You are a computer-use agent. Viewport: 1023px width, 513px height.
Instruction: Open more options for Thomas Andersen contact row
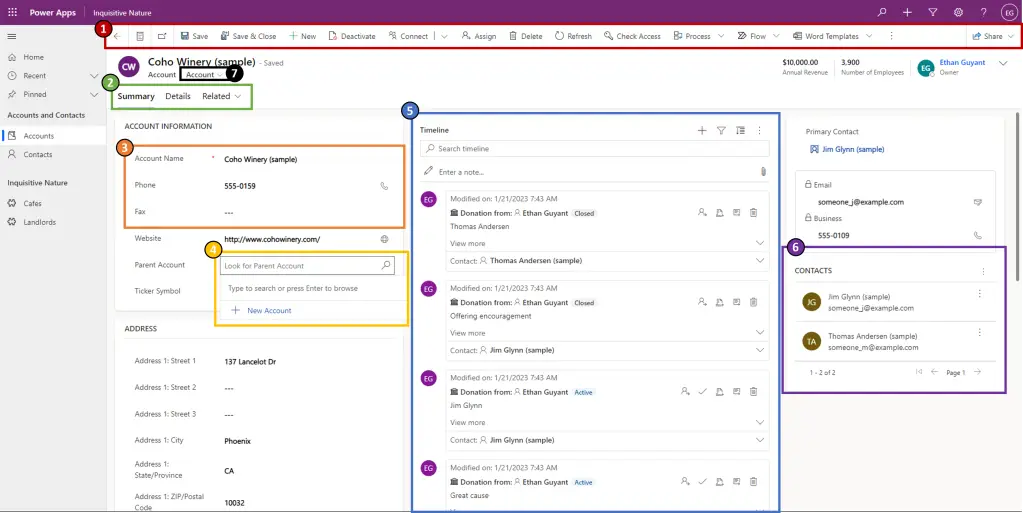click(979, 333)
